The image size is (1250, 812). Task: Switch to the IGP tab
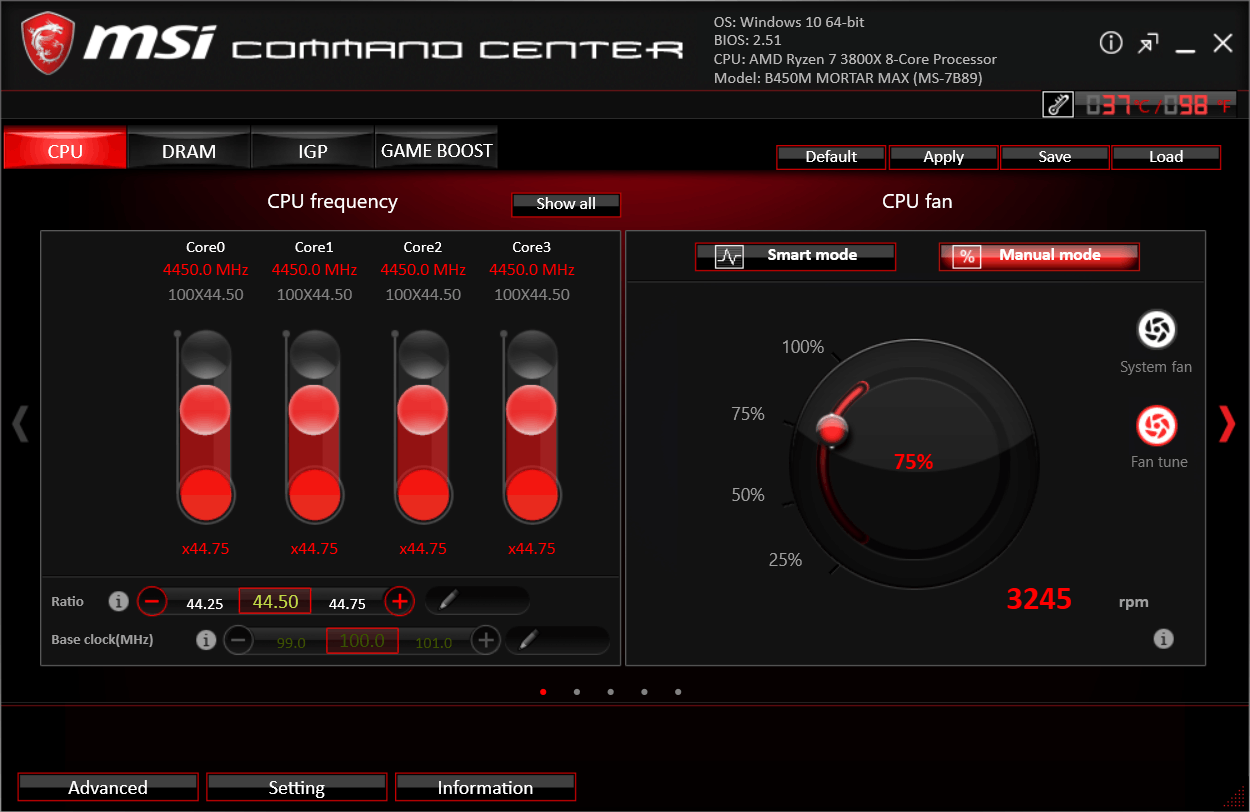[313, 149]
